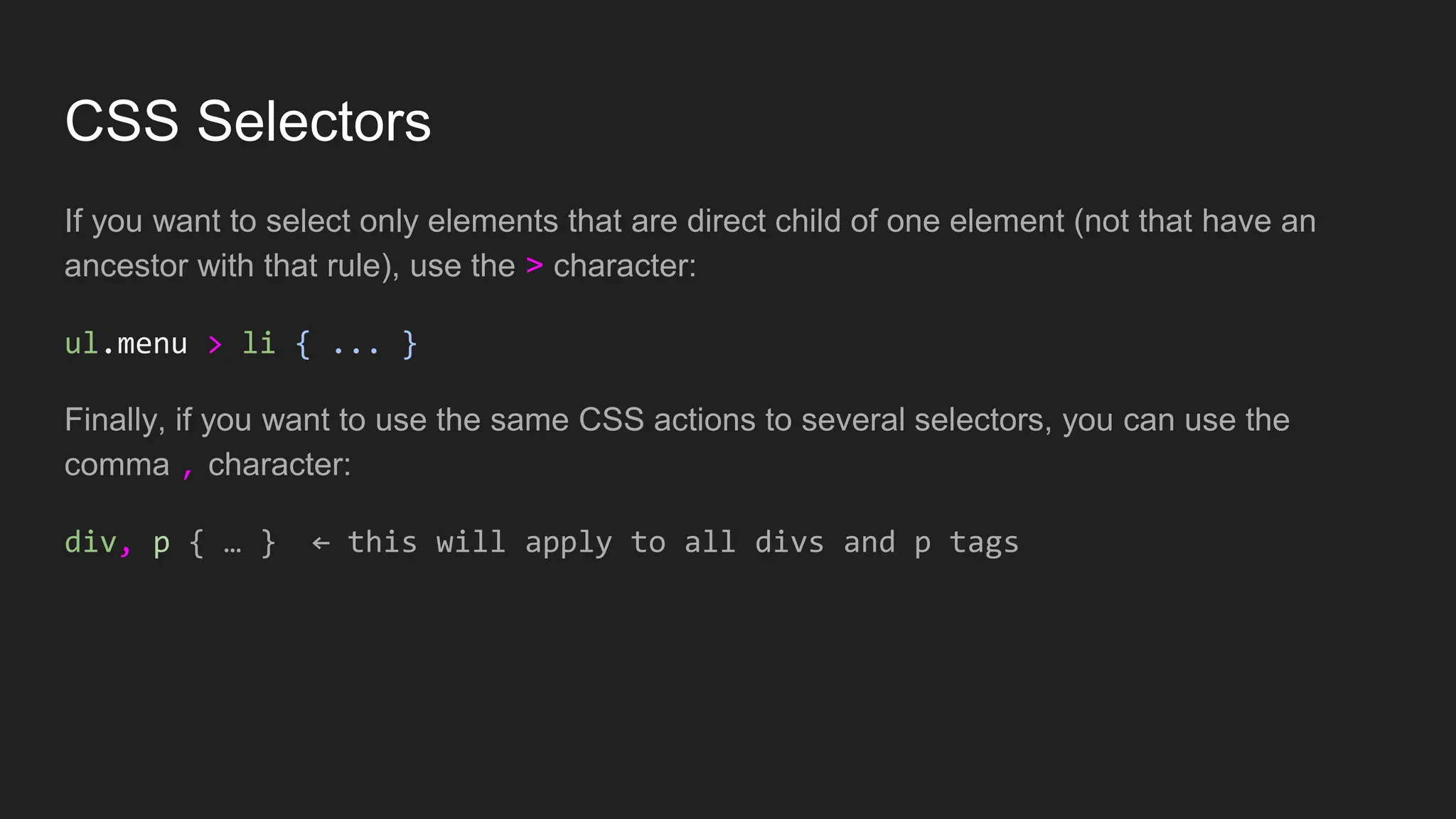This screenshot has height=819, width=1456.
Task: Click the green "li" selector in the code
Action: pyautogui.click(x=259, y=343)
